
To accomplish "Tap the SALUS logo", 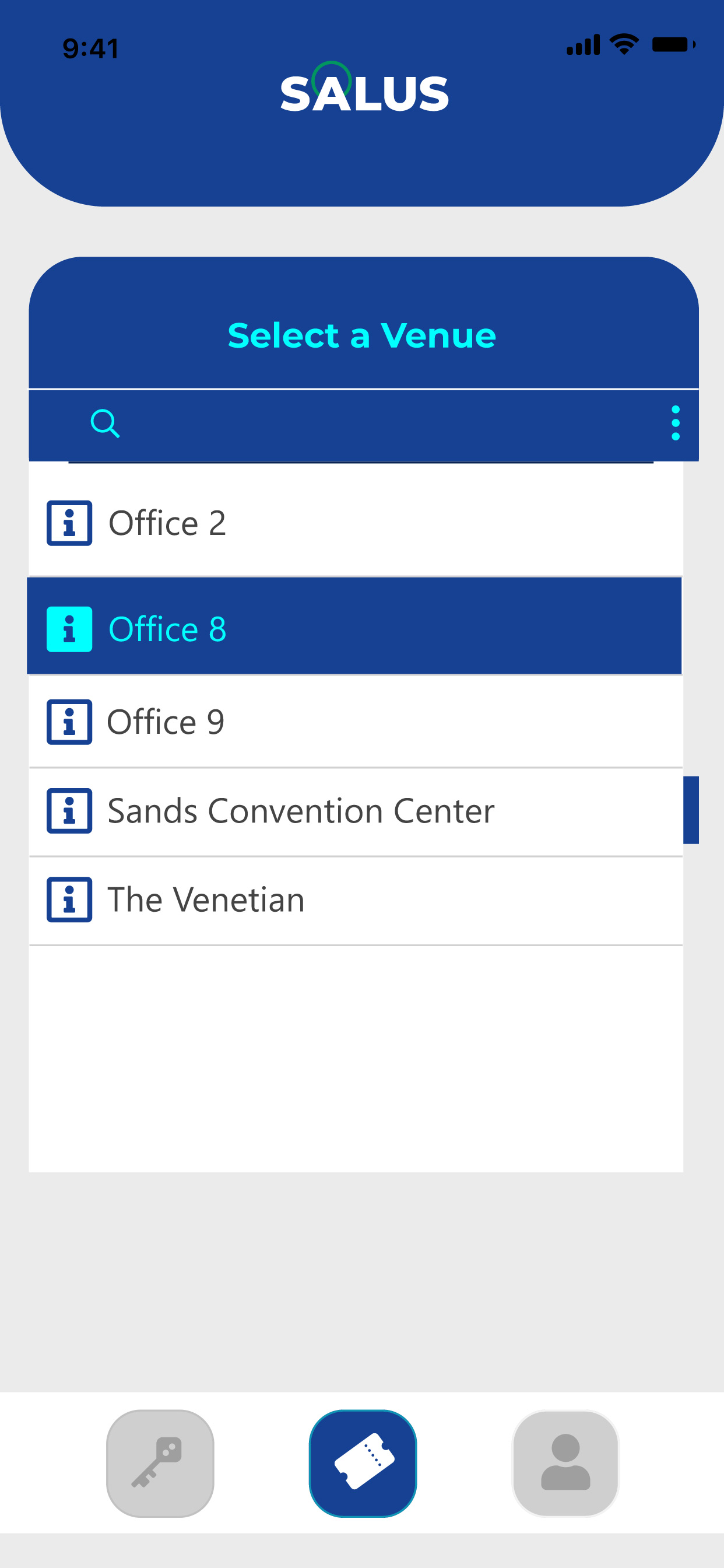I will point(364,89).
